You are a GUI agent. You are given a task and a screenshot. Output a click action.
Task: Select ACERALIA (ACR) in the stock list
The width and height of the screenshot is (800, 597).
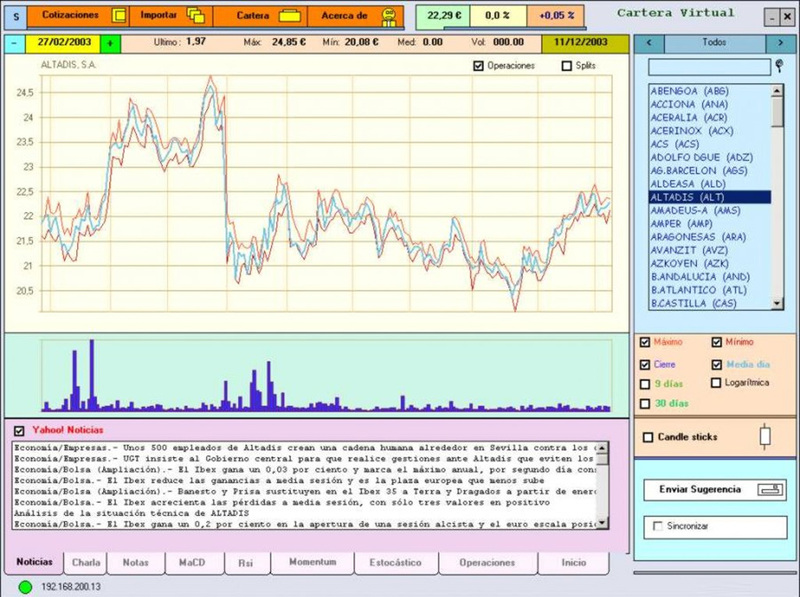[710, 118]
